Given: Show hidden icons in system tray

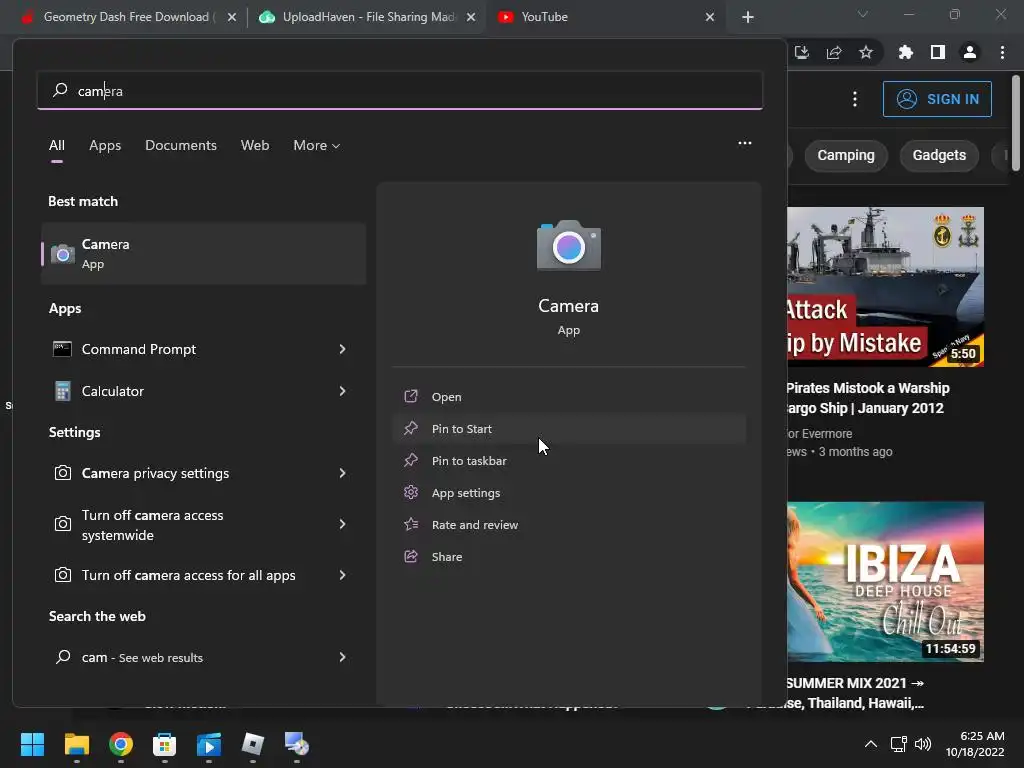Looking at the screenshot, I should [x=871, y=744].
